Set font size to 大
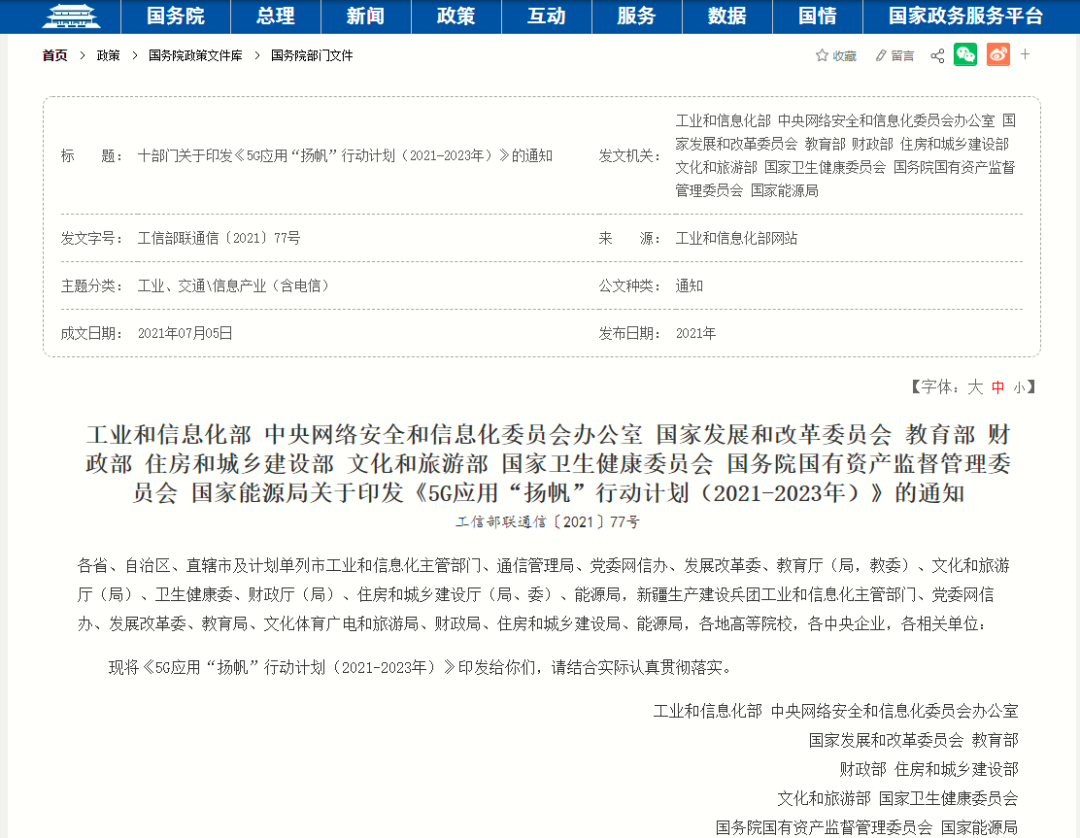This screenshot has height=838, width=1080. click(x=974, y=387)
